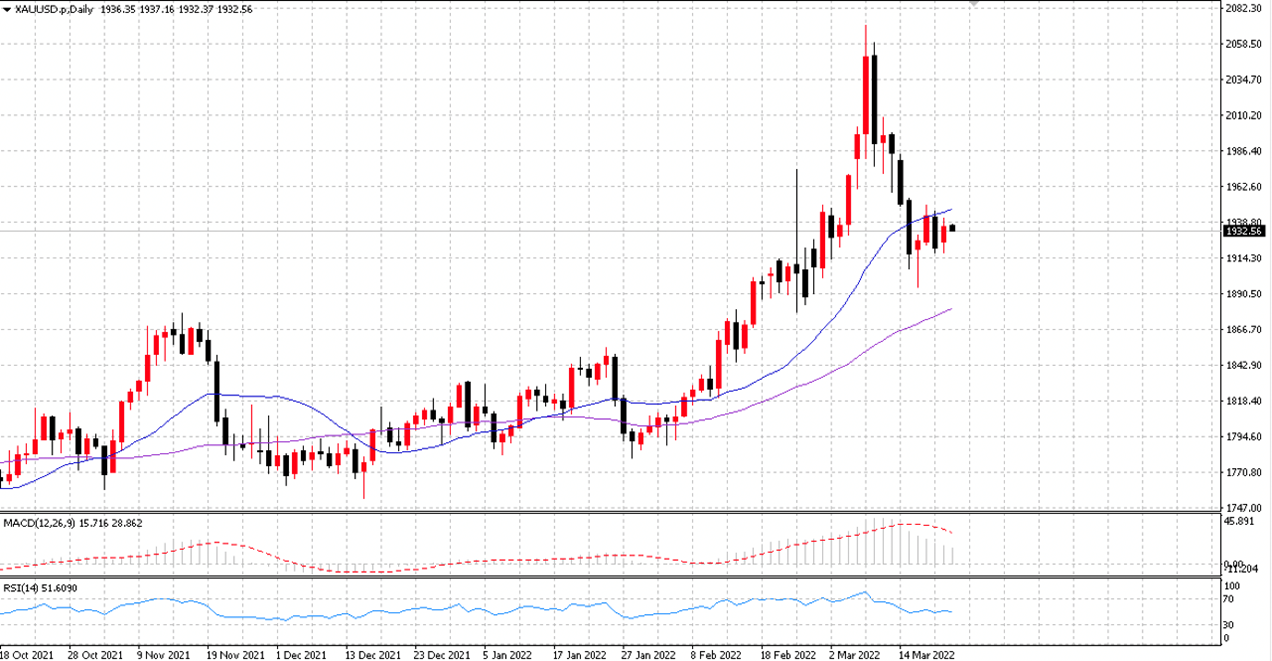The height and width of the screenshot is (661, 1272).
Task: Click the 1962.60 price axis label
Action: click(x=1243, y=187)
